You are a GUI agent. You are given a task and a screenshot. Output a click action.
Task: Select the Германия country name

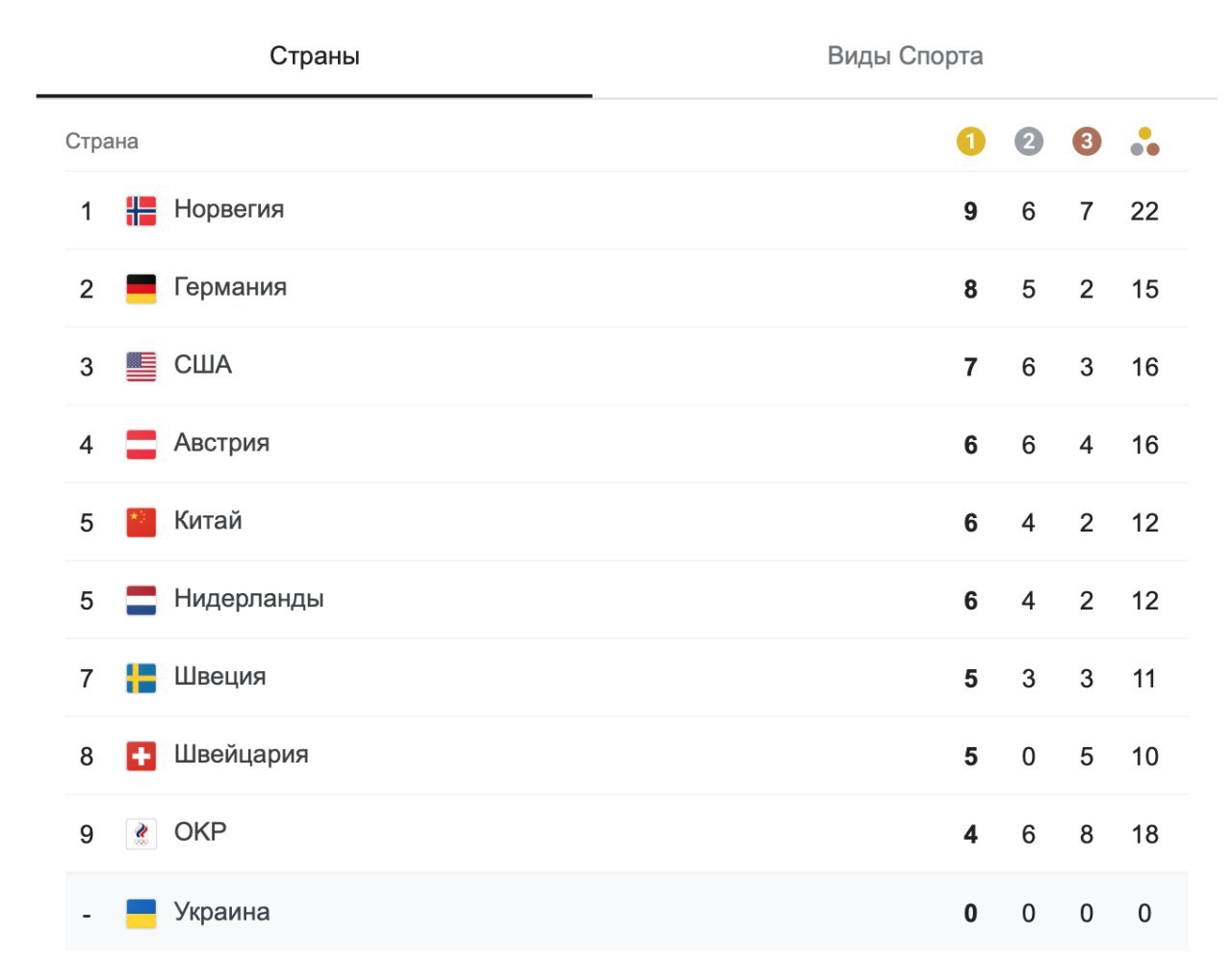pyautogui.click(x=230, y=288)
